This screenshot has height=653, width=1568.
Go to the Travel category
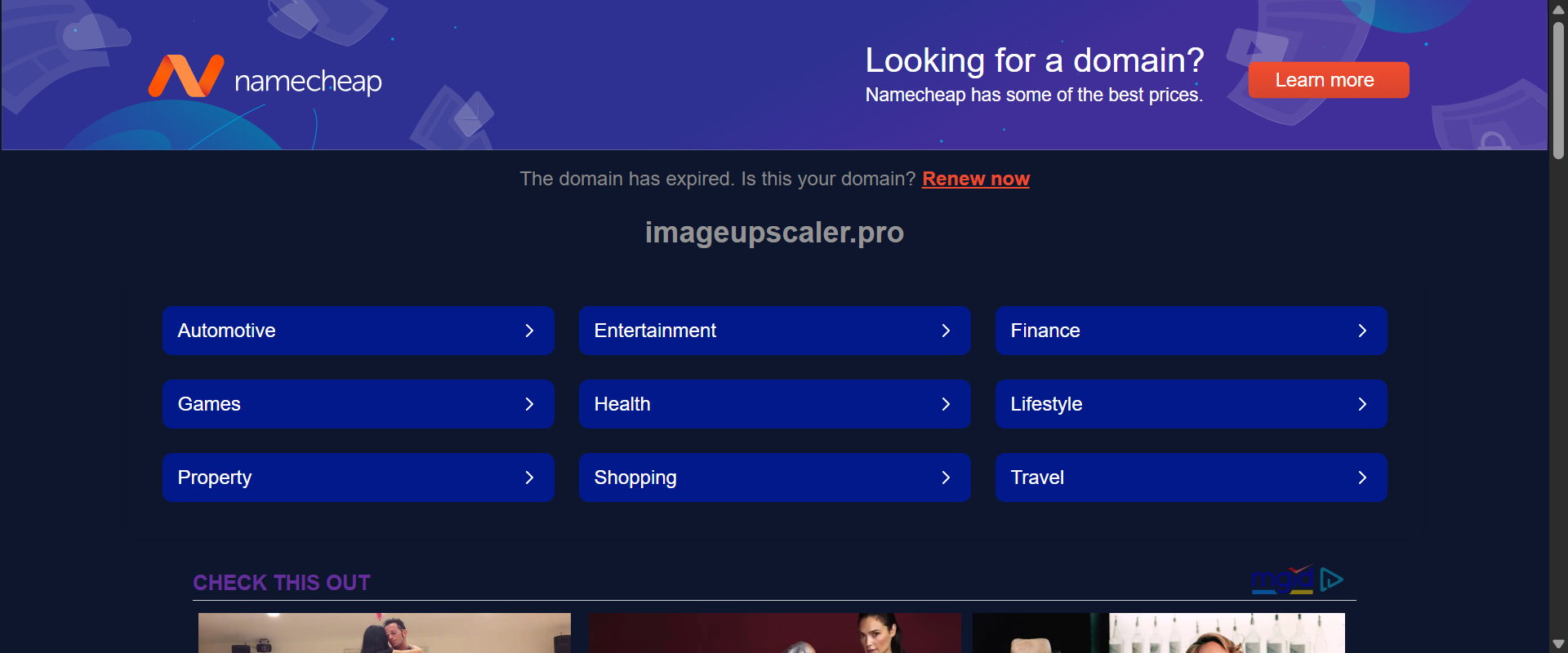point(1192,478)
